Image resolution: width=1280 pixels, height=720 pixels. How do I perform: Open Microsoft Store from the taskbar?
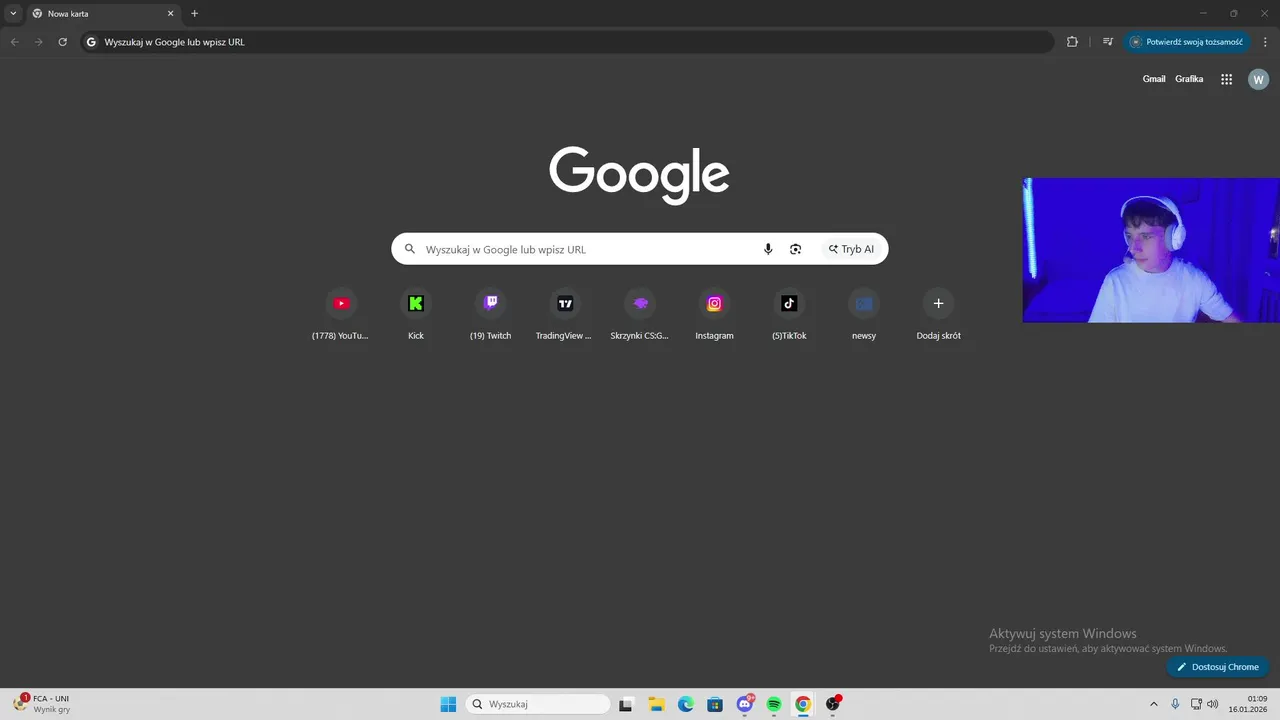click(715, 704)
